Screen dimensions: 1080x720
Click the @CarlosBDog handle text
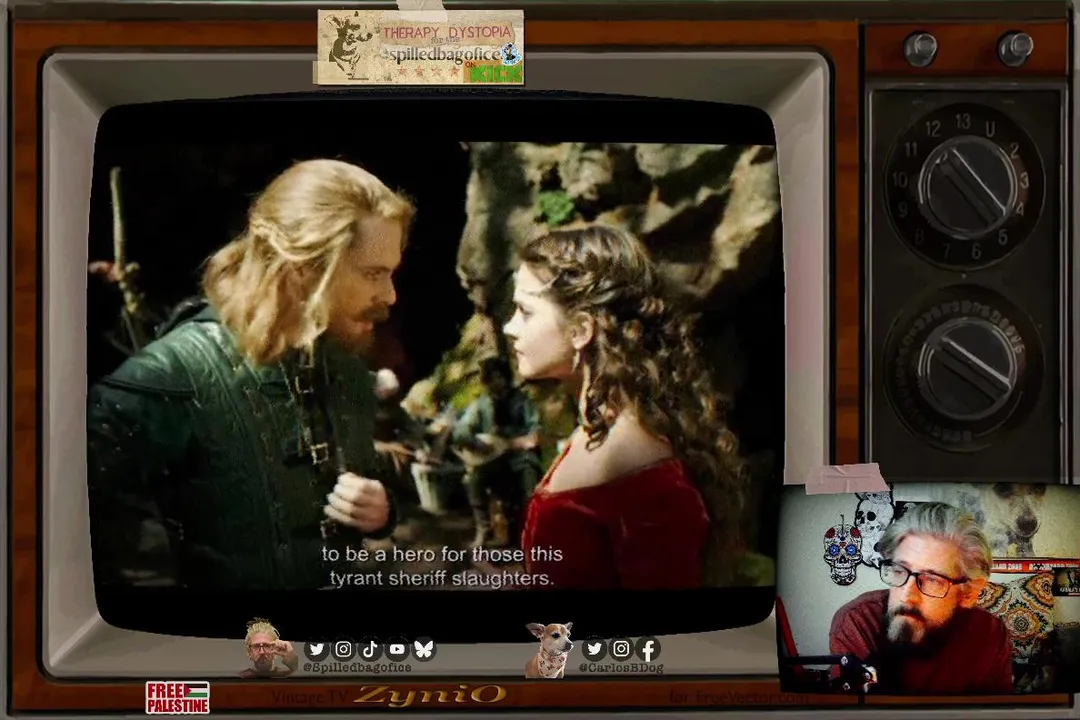click(621, 668)
